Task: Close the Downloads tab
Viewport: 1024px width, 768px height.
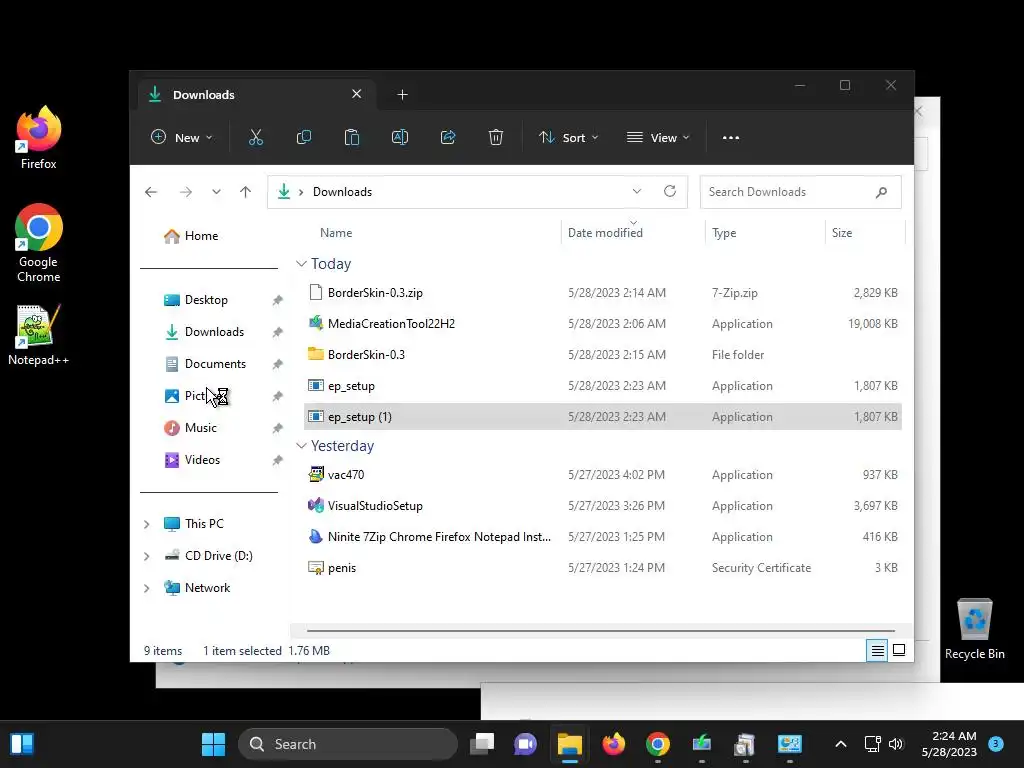Action: tap(357, 94)
